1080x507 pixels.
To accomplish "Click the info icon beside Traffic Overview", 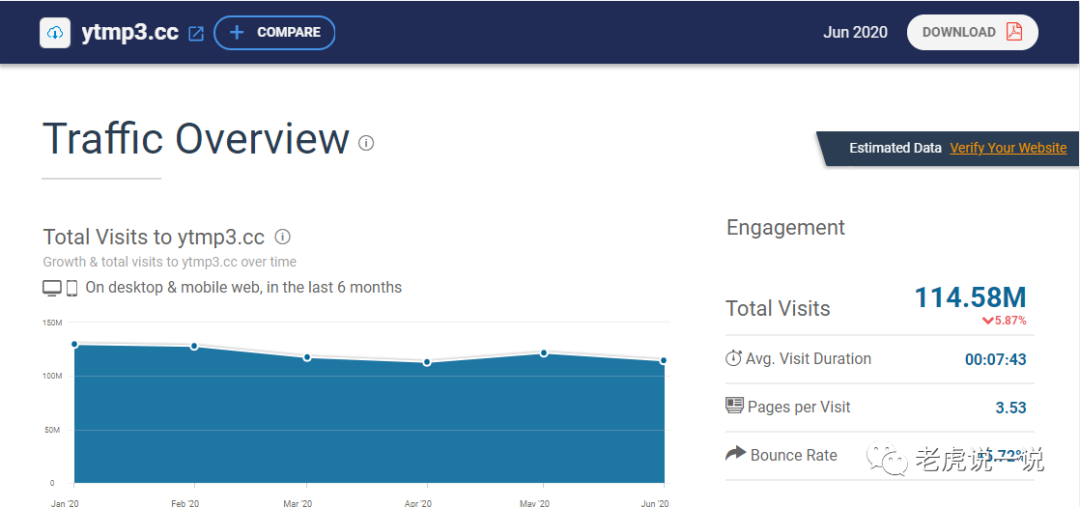I will [x=366, y=143].
